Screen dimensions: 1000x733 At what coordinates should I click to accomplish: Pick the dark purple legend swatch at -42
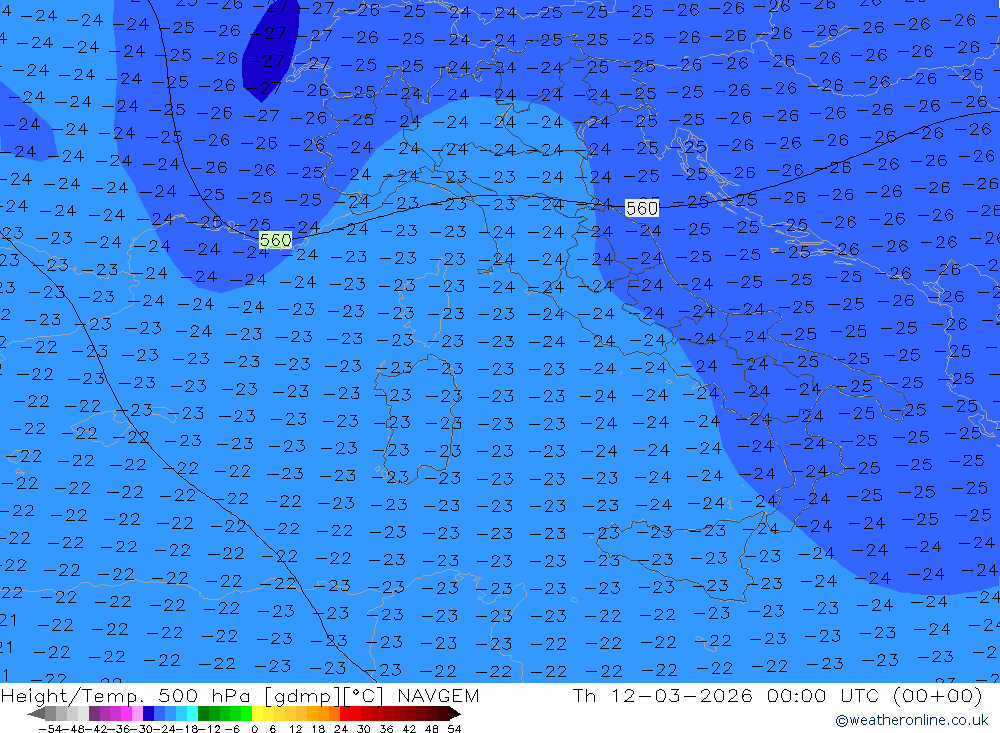click(94, 714)
